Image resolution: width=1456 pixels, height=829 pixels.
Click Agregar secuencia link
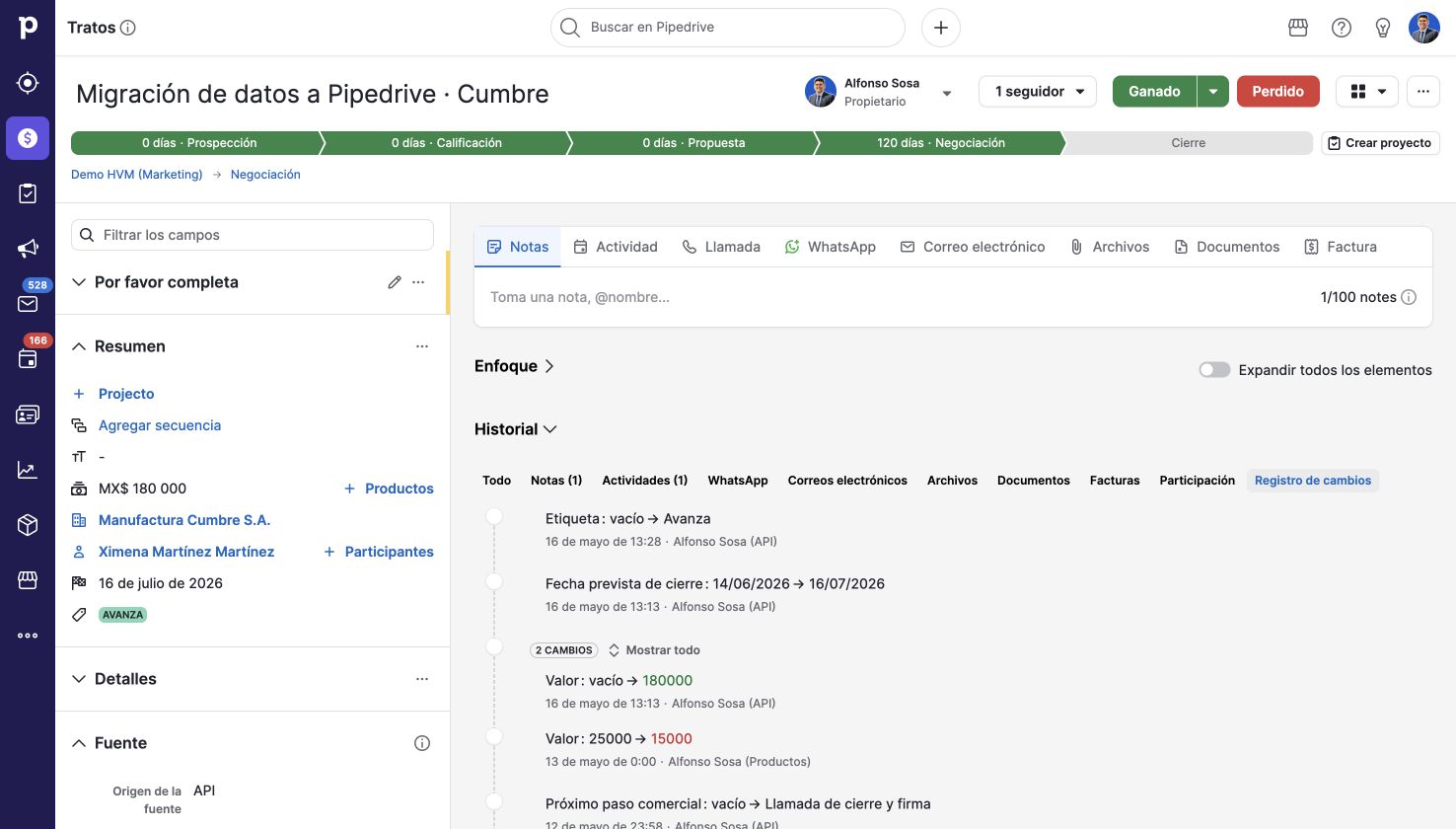click(160, 425)
